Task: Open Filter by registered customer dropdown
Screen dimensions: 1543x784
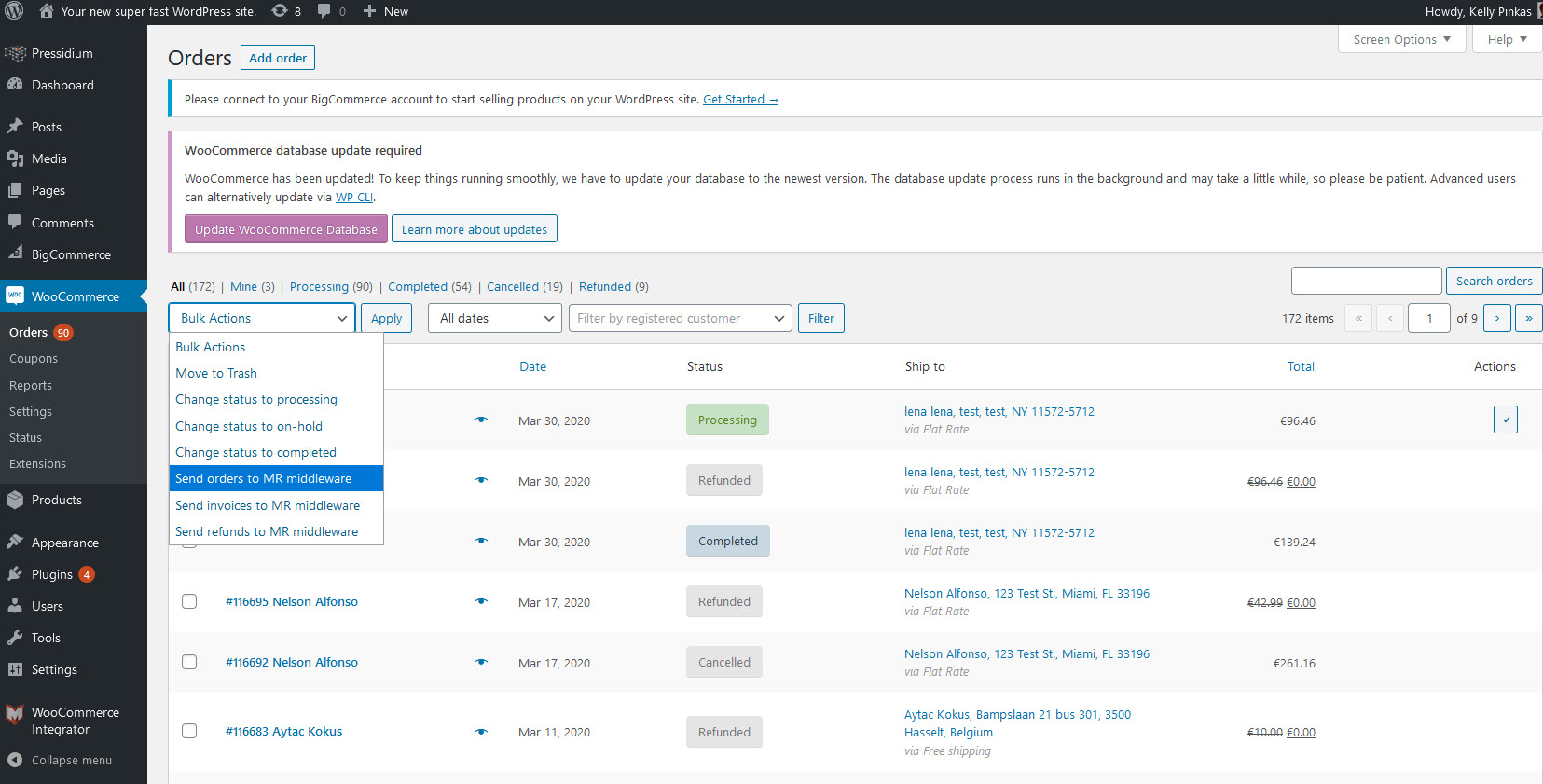Action: 681,318
